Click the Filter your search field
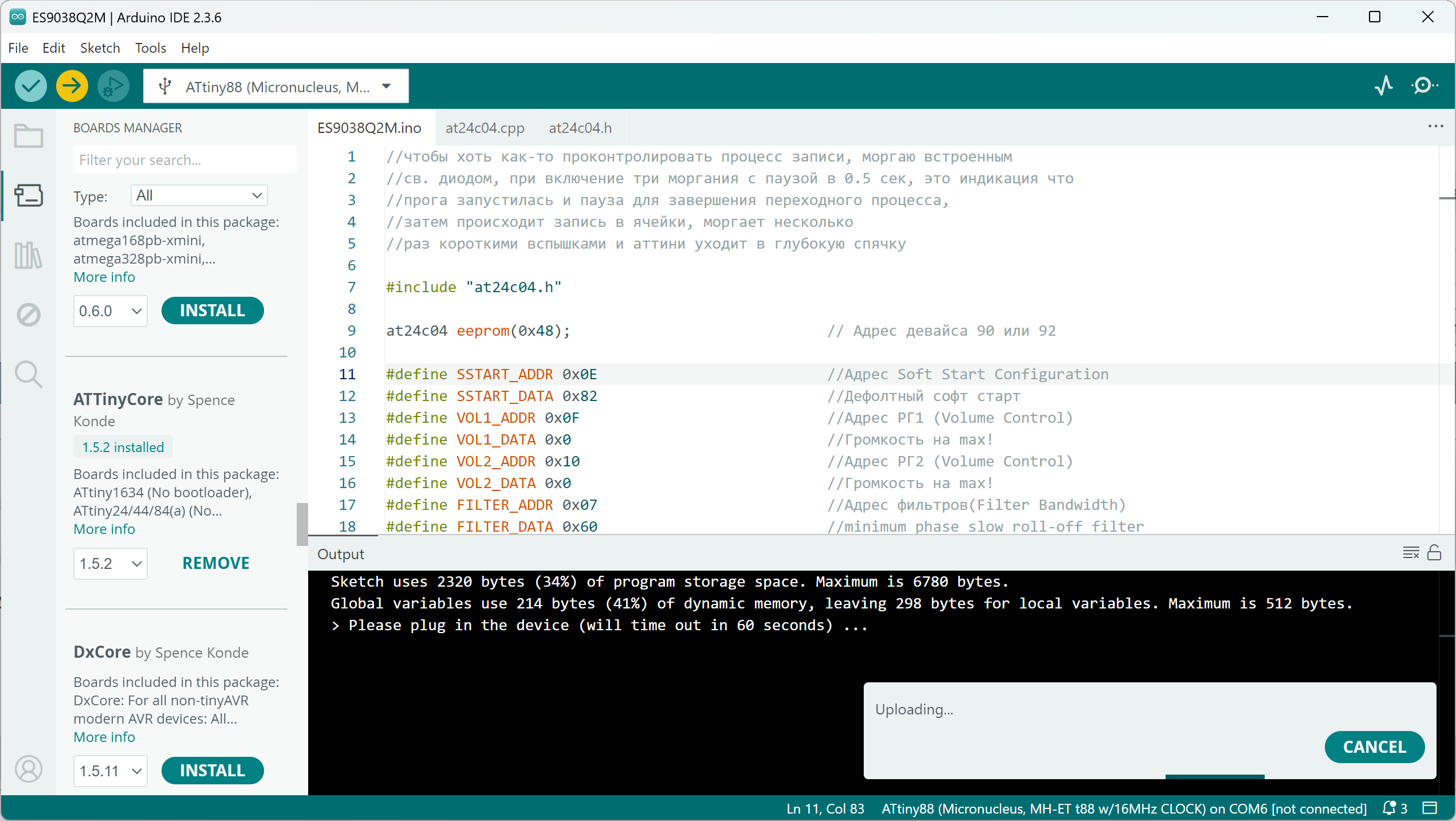1456x821 pixels. click(184, 160)
